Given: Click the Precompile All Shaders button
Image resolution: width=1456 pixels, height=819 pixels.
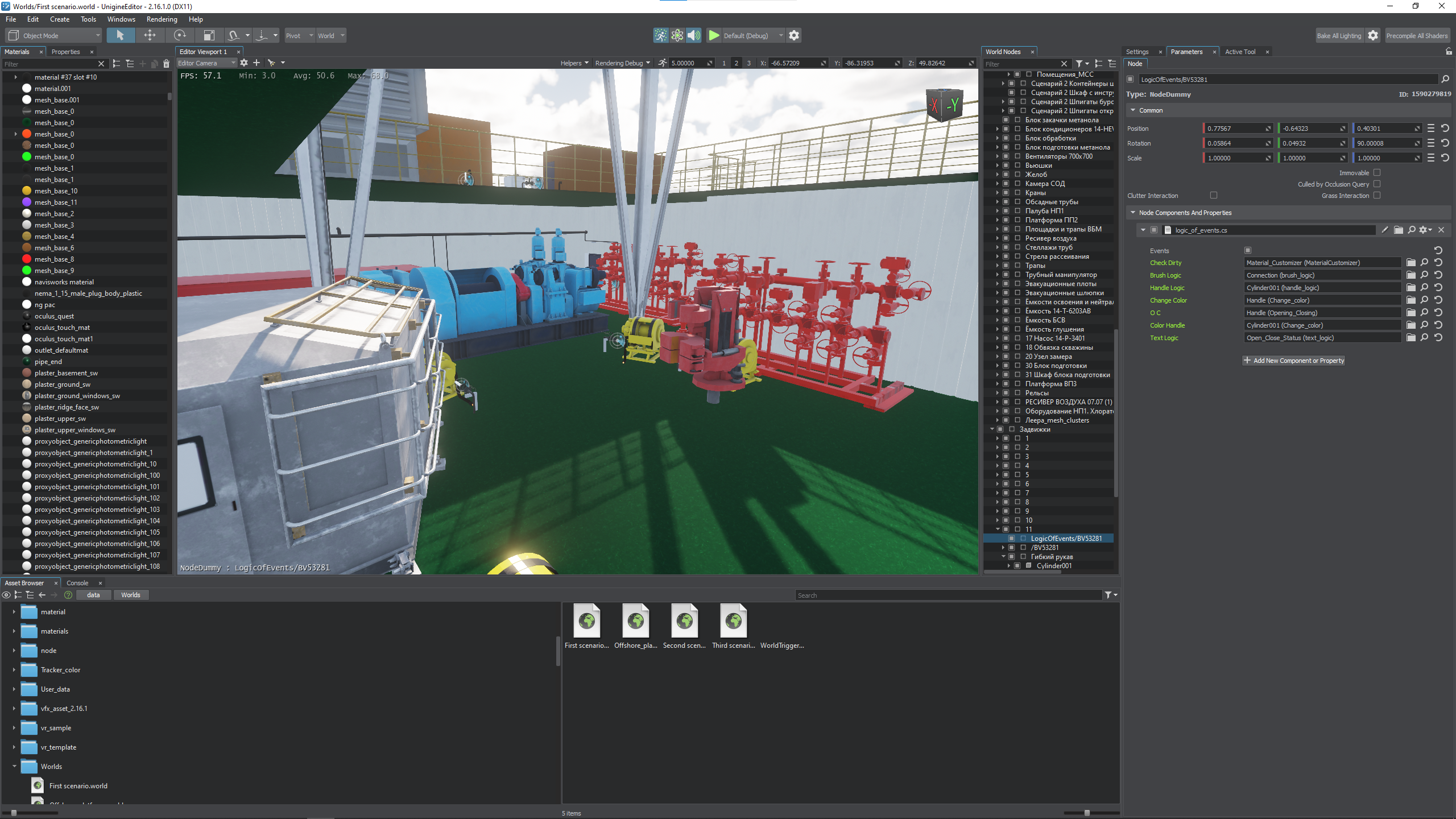Looking at the screenshot, I should [x=1416, y=35].
